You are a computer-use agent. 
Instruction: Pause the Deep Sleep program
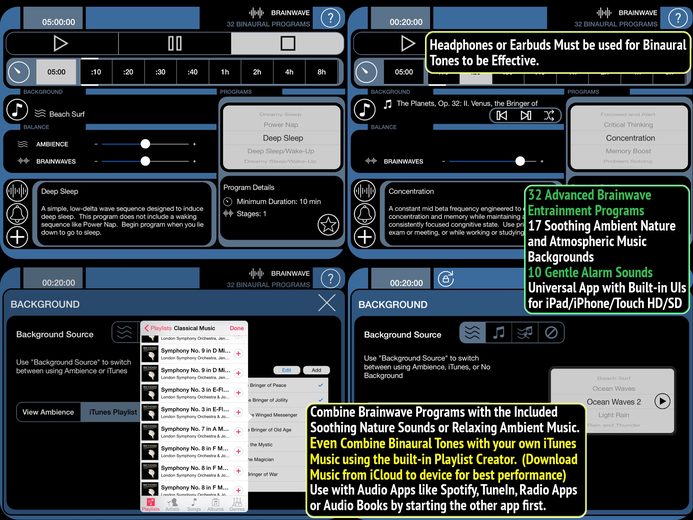175,43
